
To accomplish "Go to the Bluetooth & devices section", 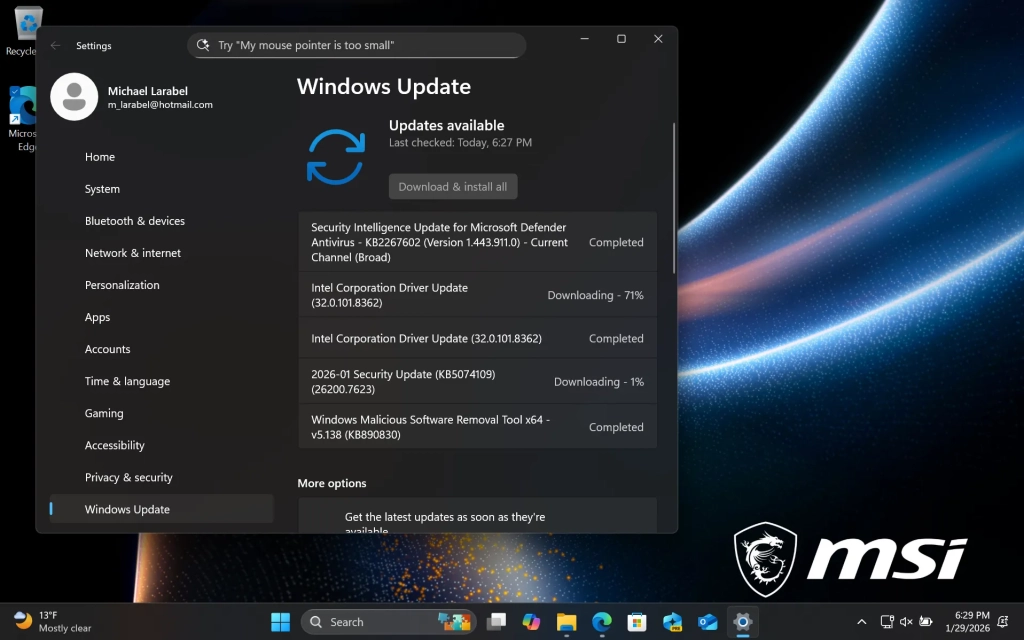I will point(135,221).
